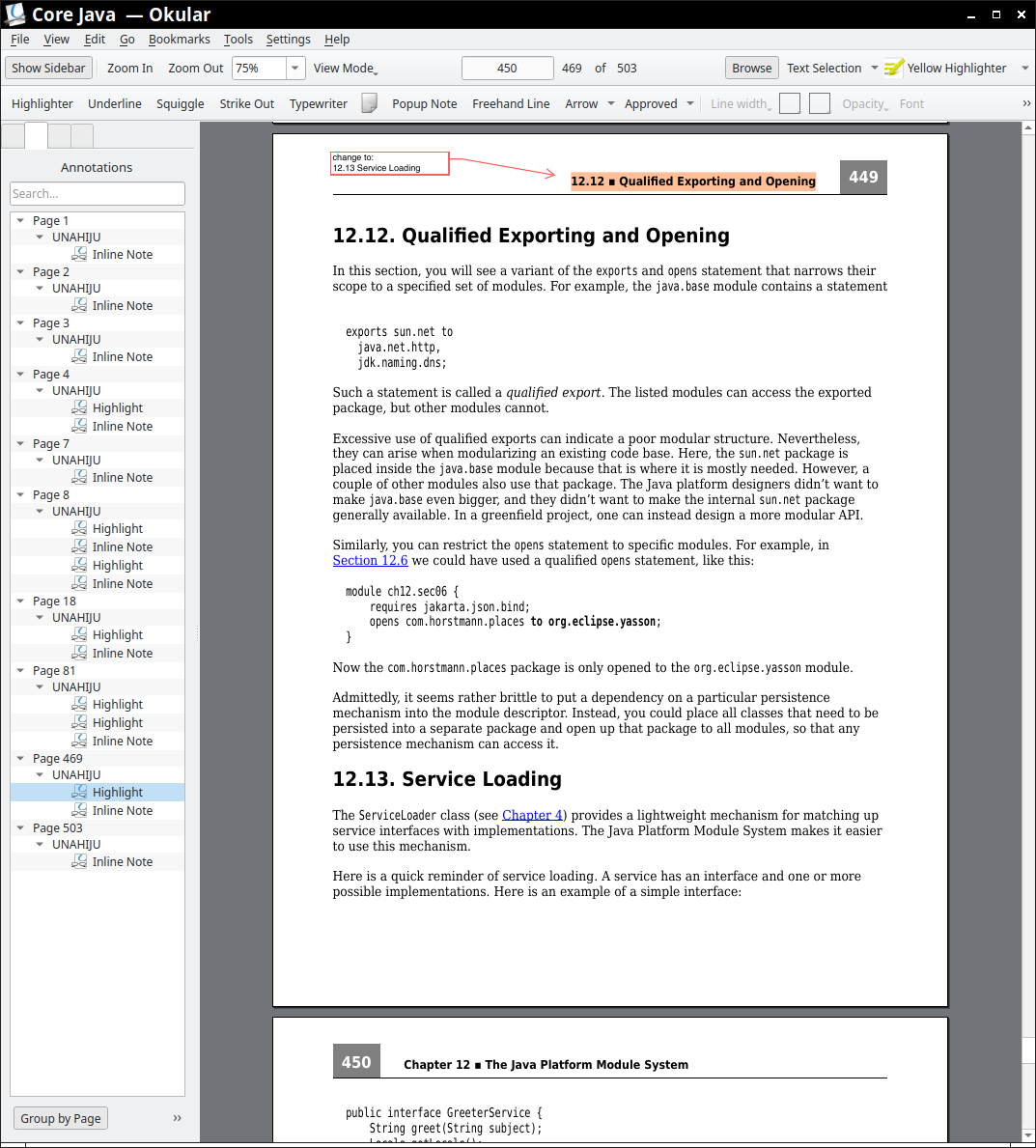Toggle Group by Page in annotations panel
Viewport: 1036px width, 1148px height.
[x=60, y=1118]
